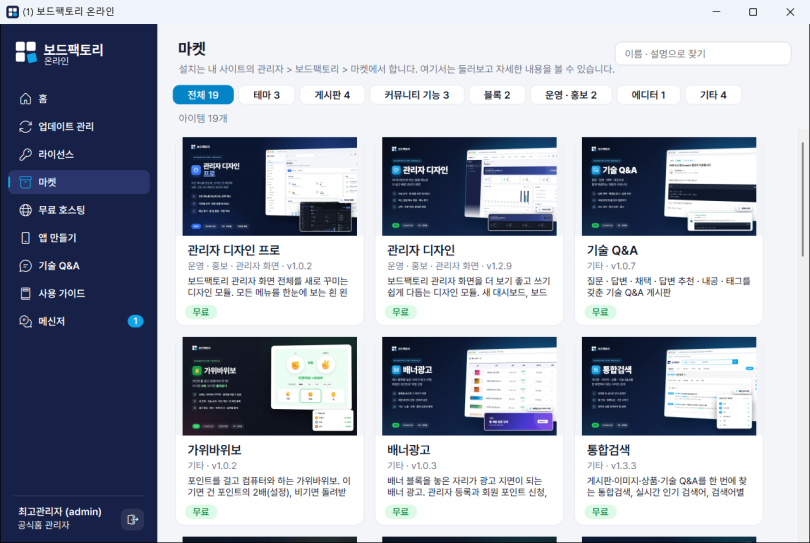Click the 마켓 box icon
The image size is (810, 543).
(25, 182)
